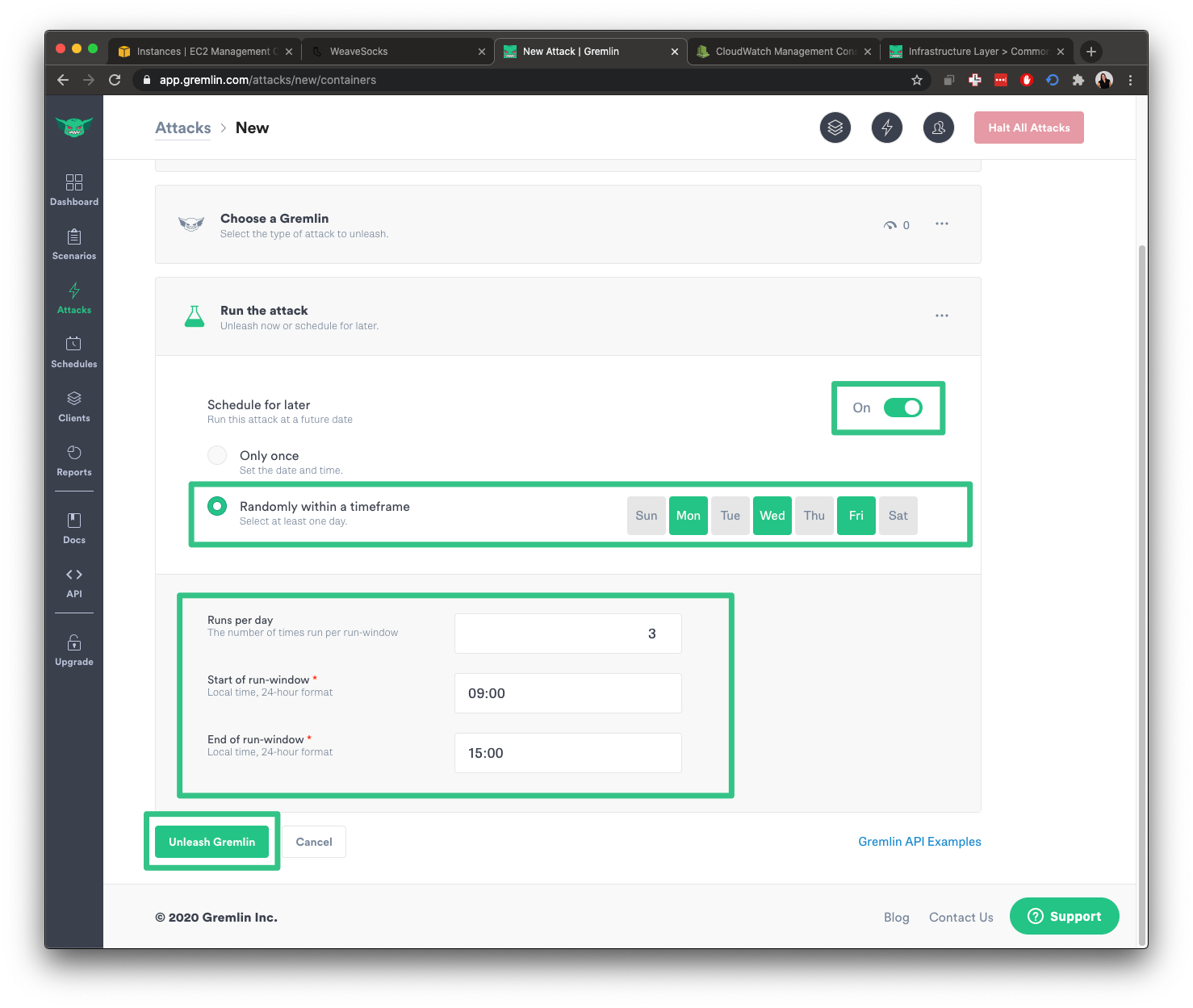
Task: Click the Upgrade lock icon
Action: (x=74, y=643)
